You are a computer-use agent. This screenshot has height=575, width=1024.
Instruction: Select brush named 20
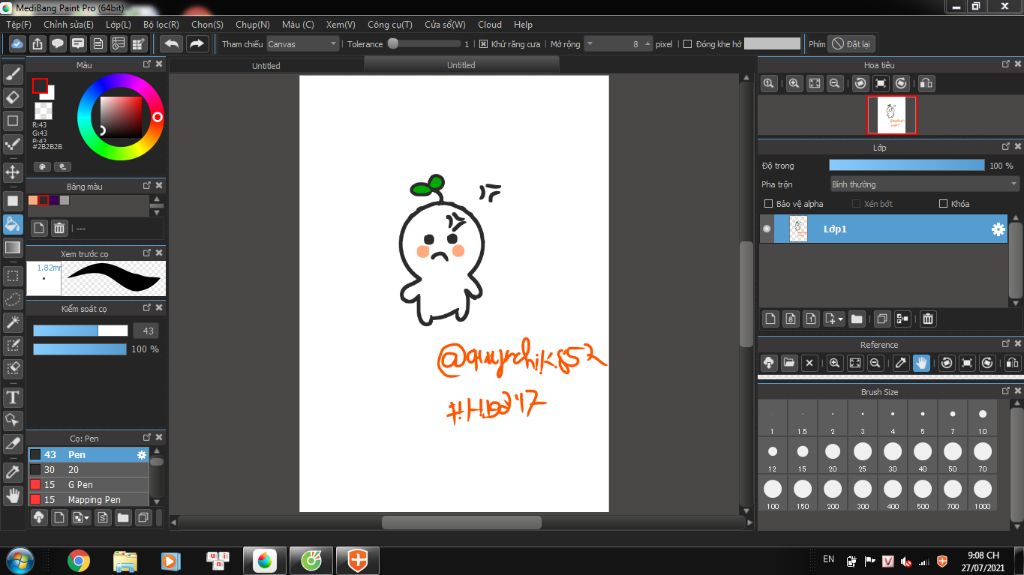coord(88,470)
